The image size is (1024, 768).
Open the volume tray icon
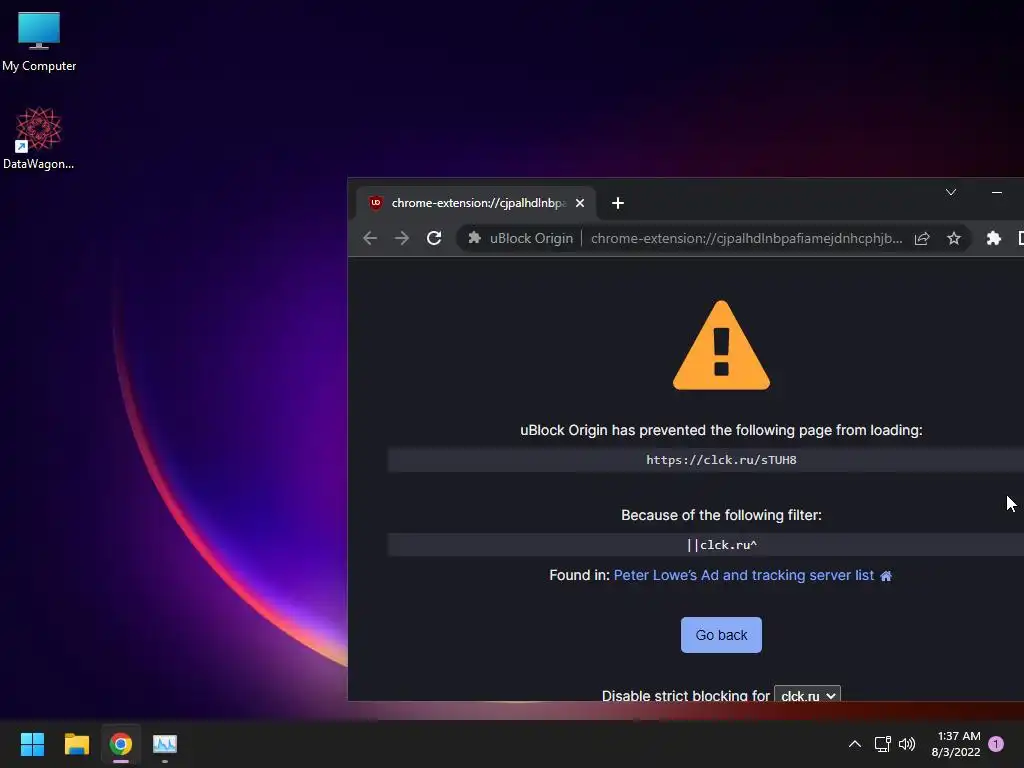click(906, 744)
